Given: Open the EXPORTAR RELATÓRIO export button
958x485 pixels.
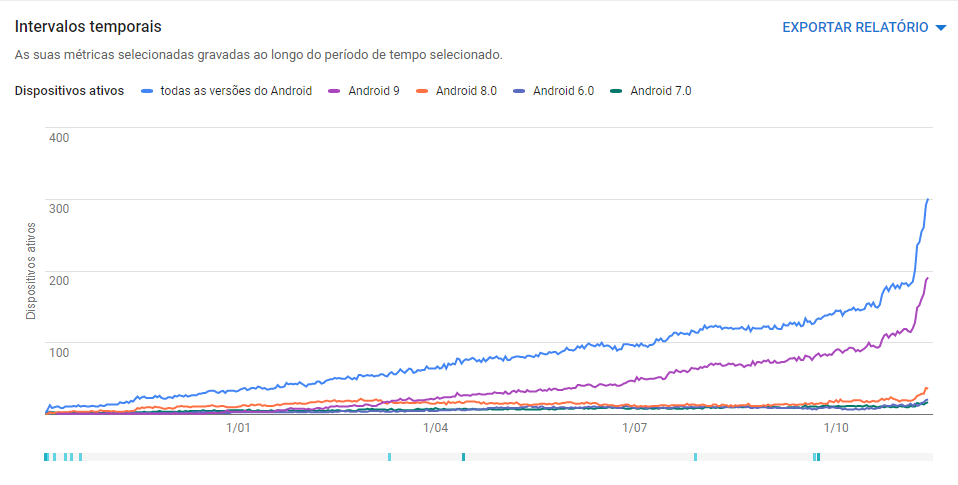Looking at the screenshot, I should tap(855, 28).
